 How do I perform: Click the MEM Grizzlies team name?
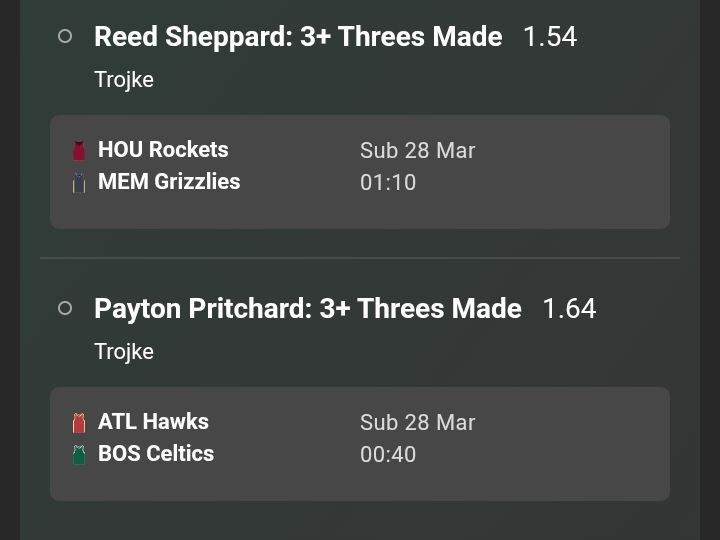[169, 182]
